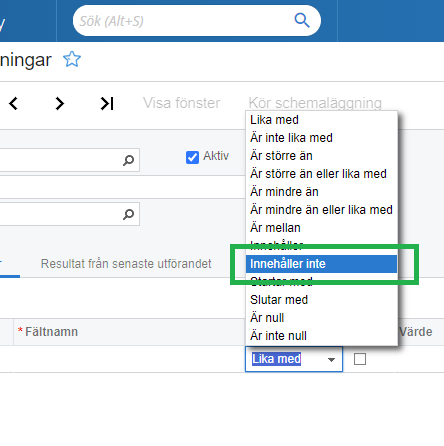The height and width of the screenshot is (446, 444).
Task: Select 'Är mellan' condition
Action: click(x=322, y=228)
